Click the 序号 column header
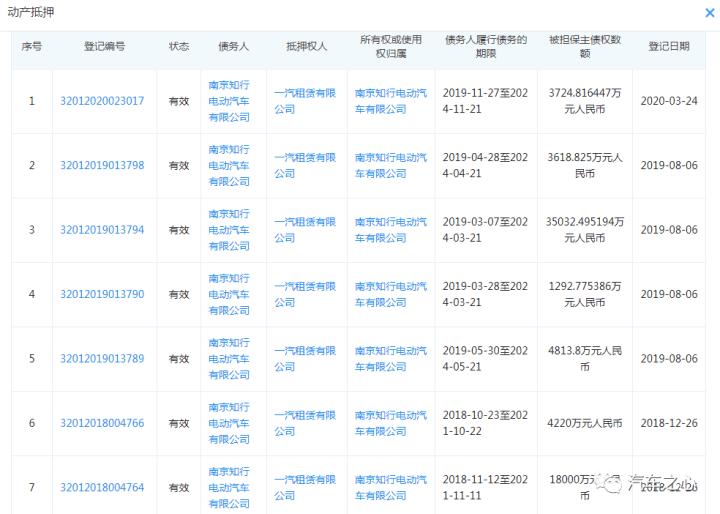Screen dimensions: 720x514 [x=32, y=46]
